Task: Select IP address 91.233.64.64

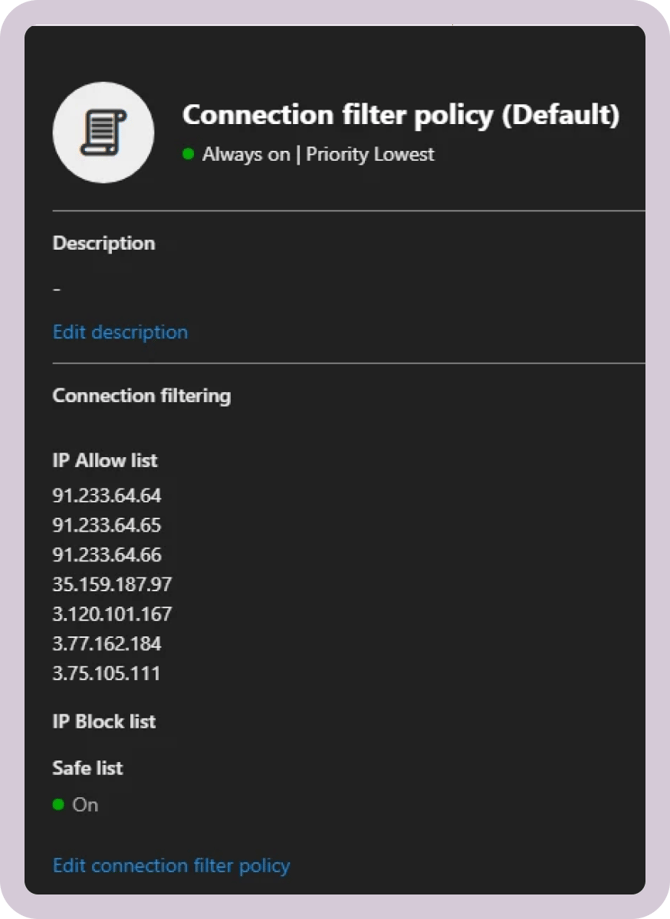Action: click(107, 495)
